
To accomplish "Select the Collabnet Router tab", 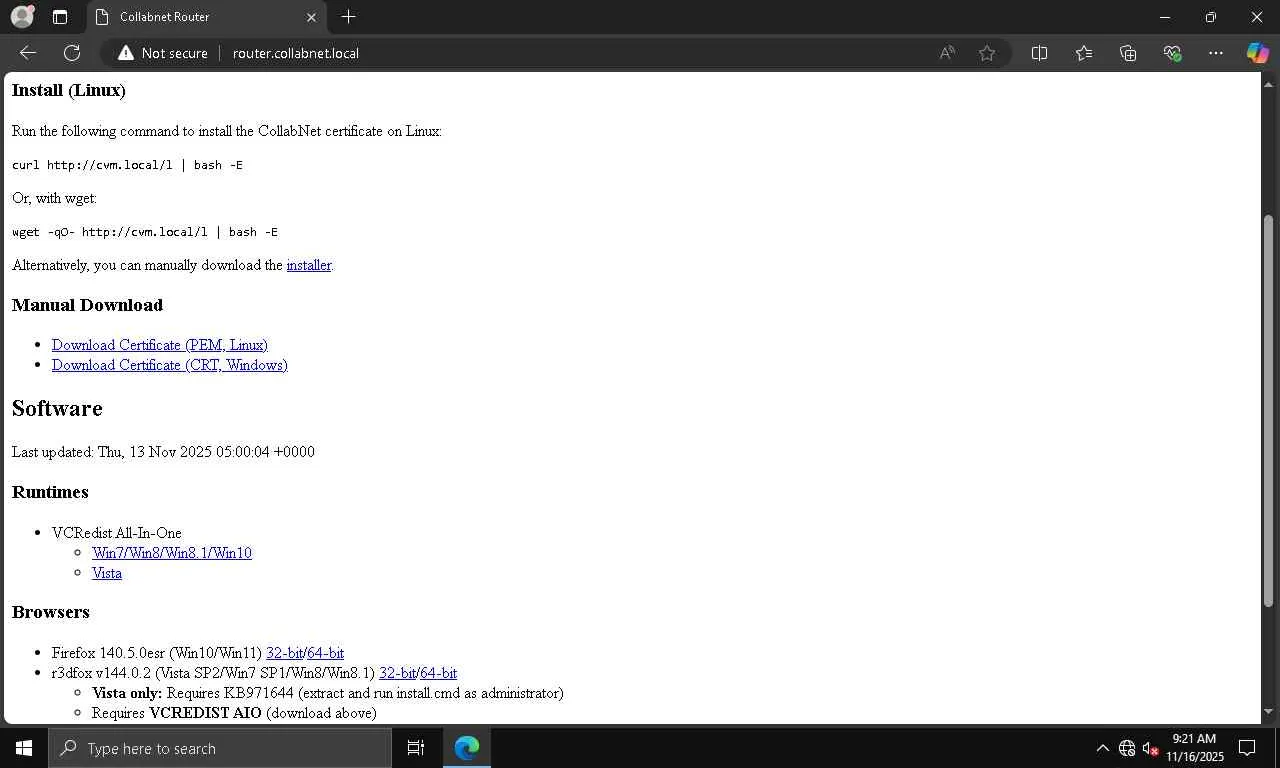I will 207,17.
